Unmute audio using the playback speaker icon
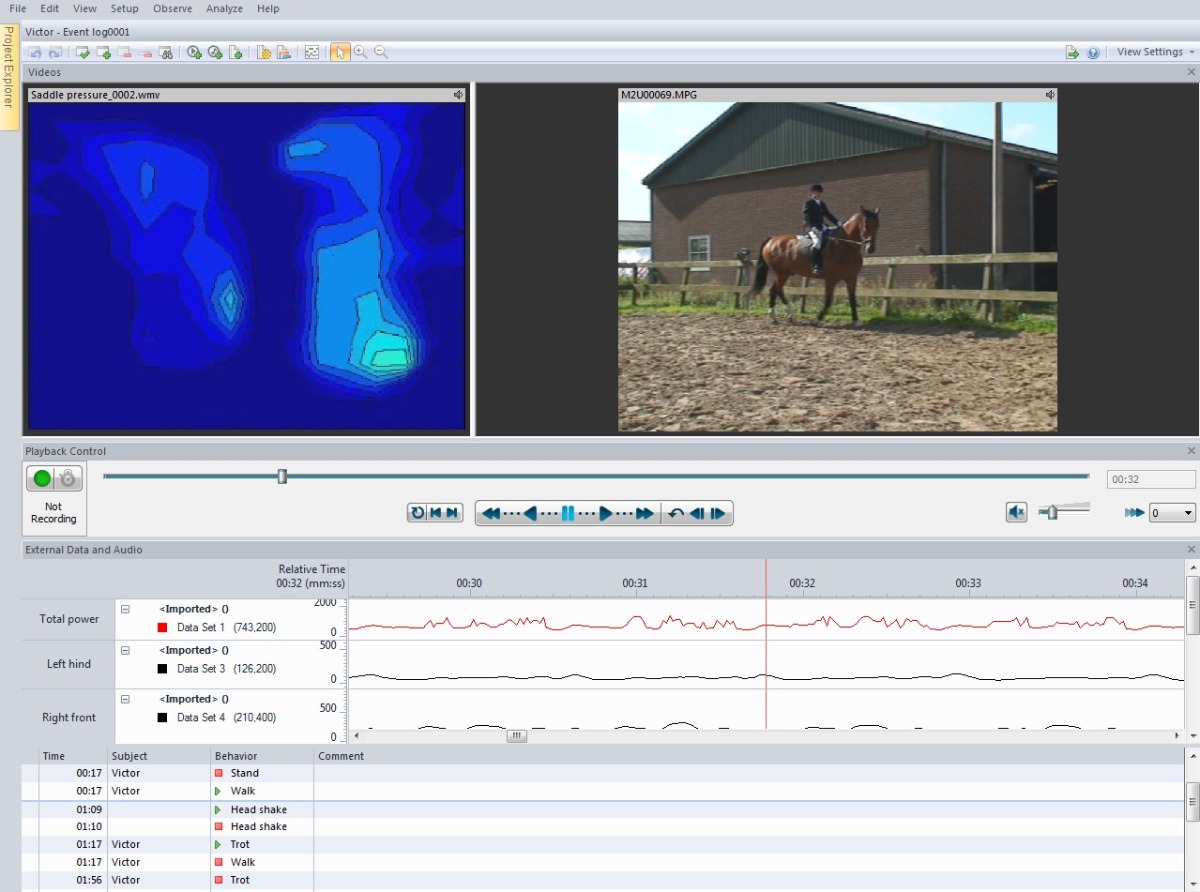This screenshot has height=892, width=1200. point(1016,513)
